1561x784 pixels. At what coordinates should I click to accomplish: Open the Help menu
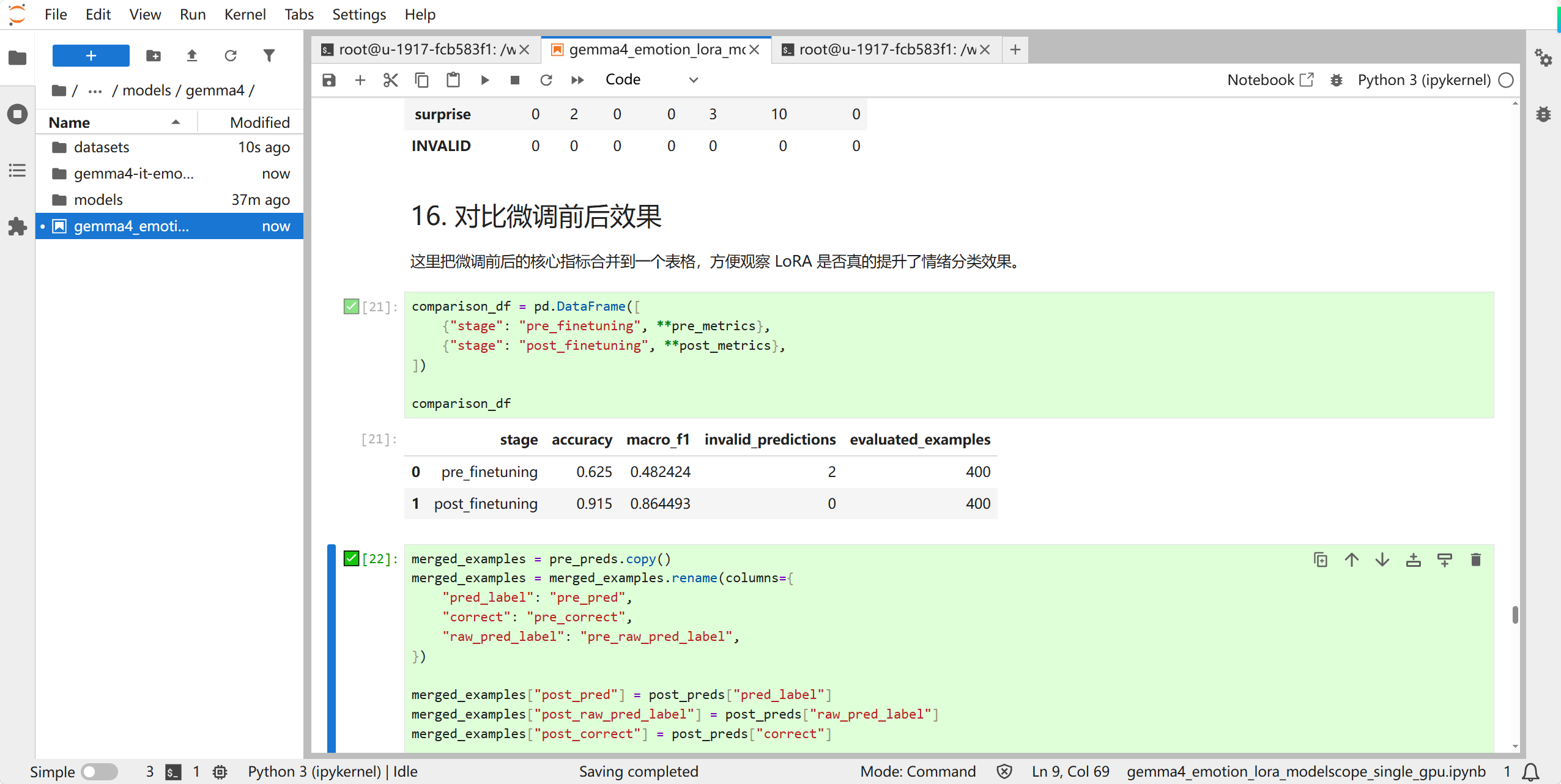coord(420,14)
